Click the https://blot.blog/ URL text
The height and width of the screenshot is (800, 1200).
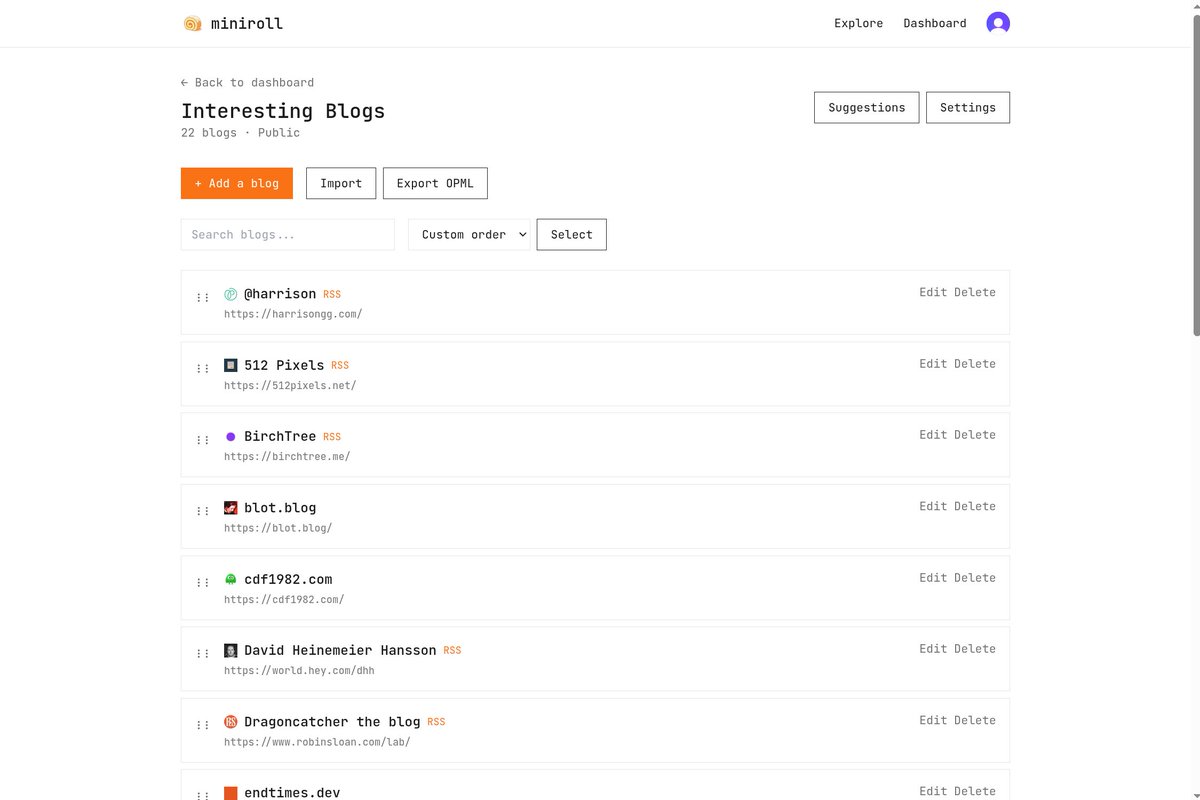278,528
